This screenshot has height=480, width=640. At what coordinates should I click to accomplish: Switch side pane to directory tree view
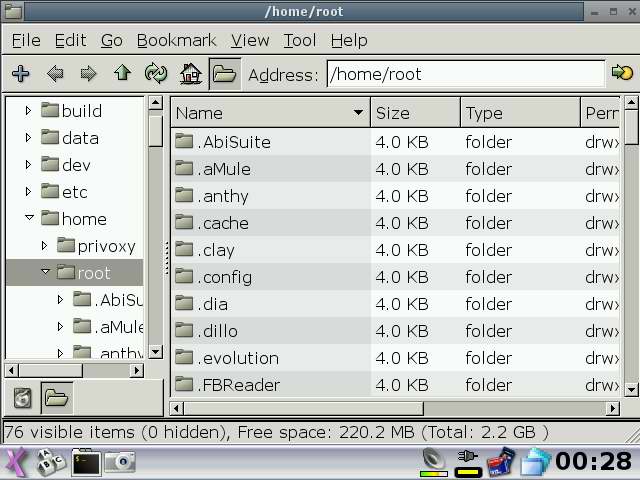point(56,398)
